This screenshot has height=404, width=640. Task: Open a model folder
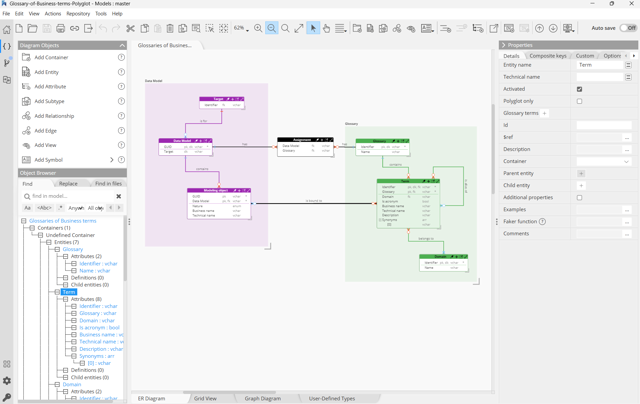33,28
